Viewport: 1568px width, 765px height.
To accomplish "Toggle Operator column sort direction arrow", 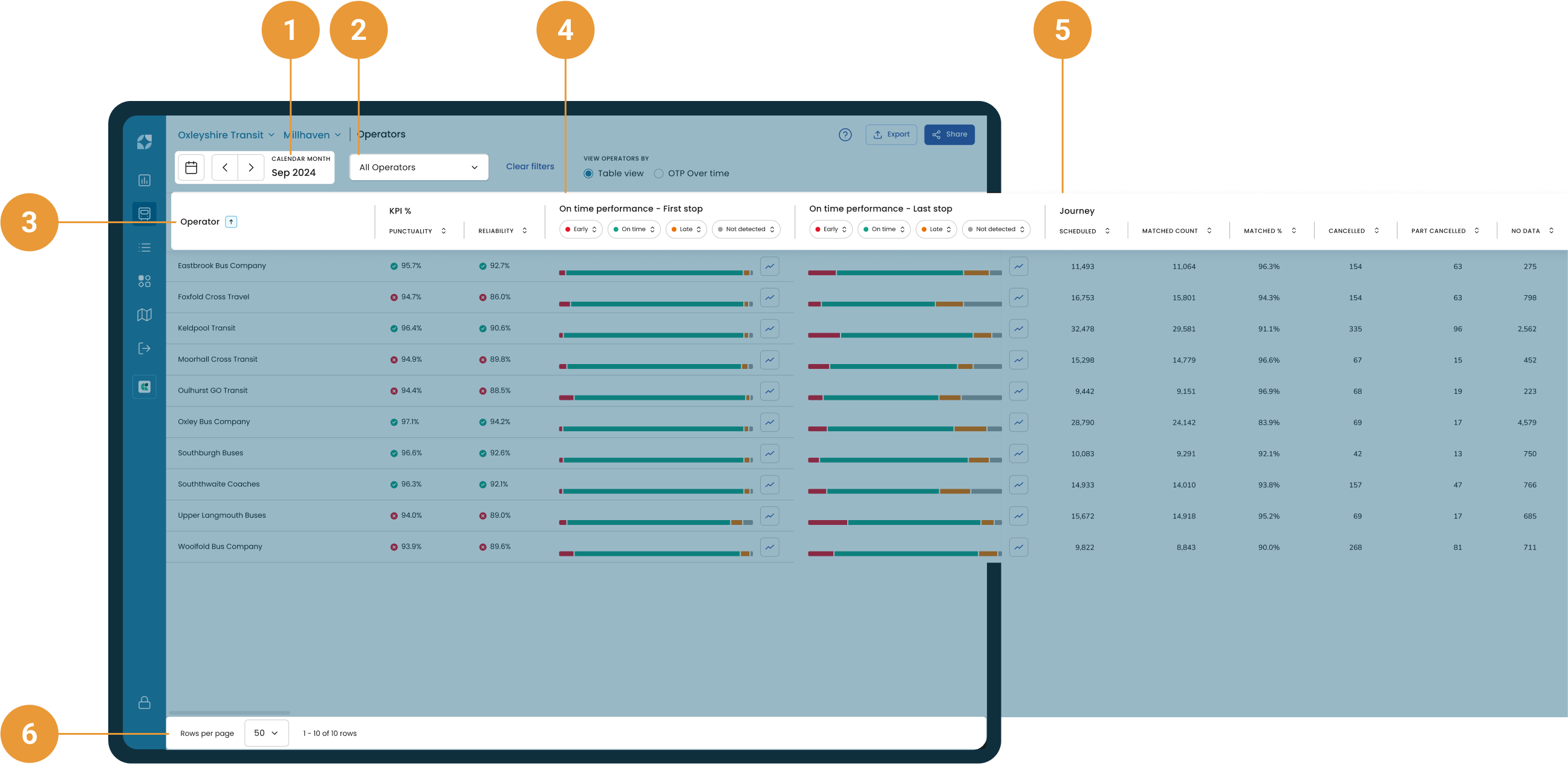I will pyautogui.click(x=232, y=222).
